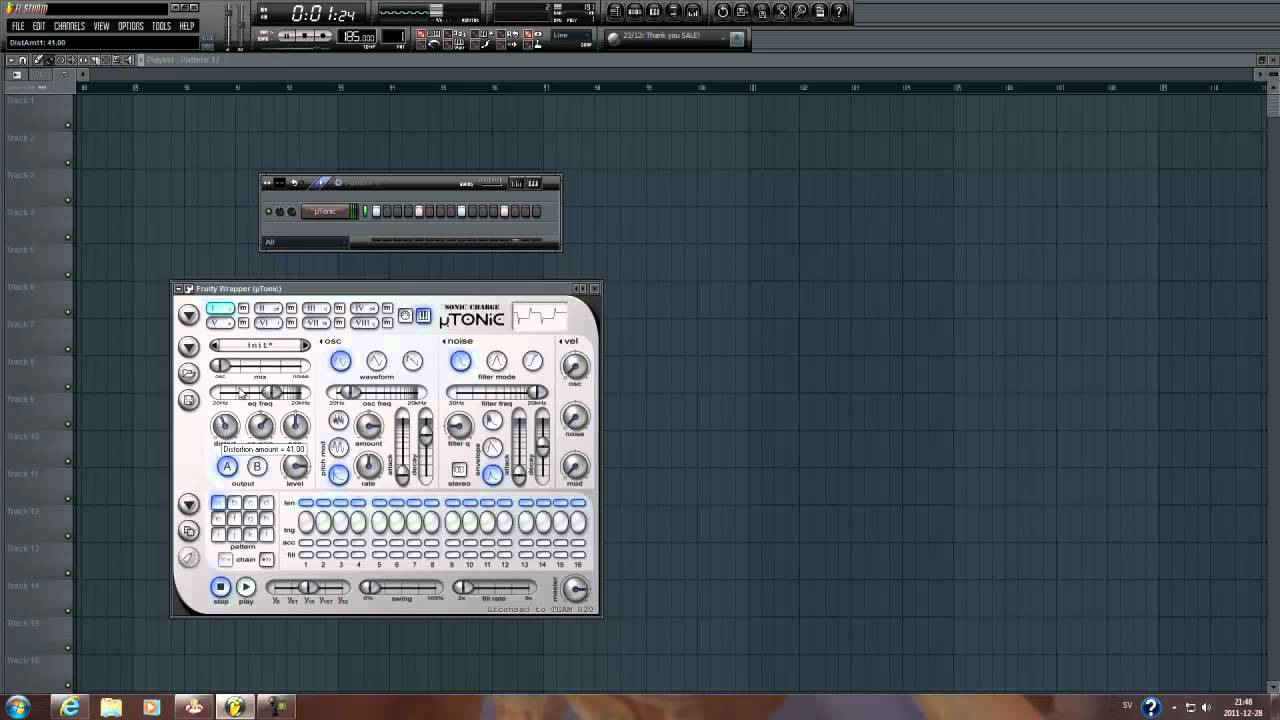Mute drum channel VI in µTonic
Image resolution: width=1280 pixels, height=720 pixels.
291,323
